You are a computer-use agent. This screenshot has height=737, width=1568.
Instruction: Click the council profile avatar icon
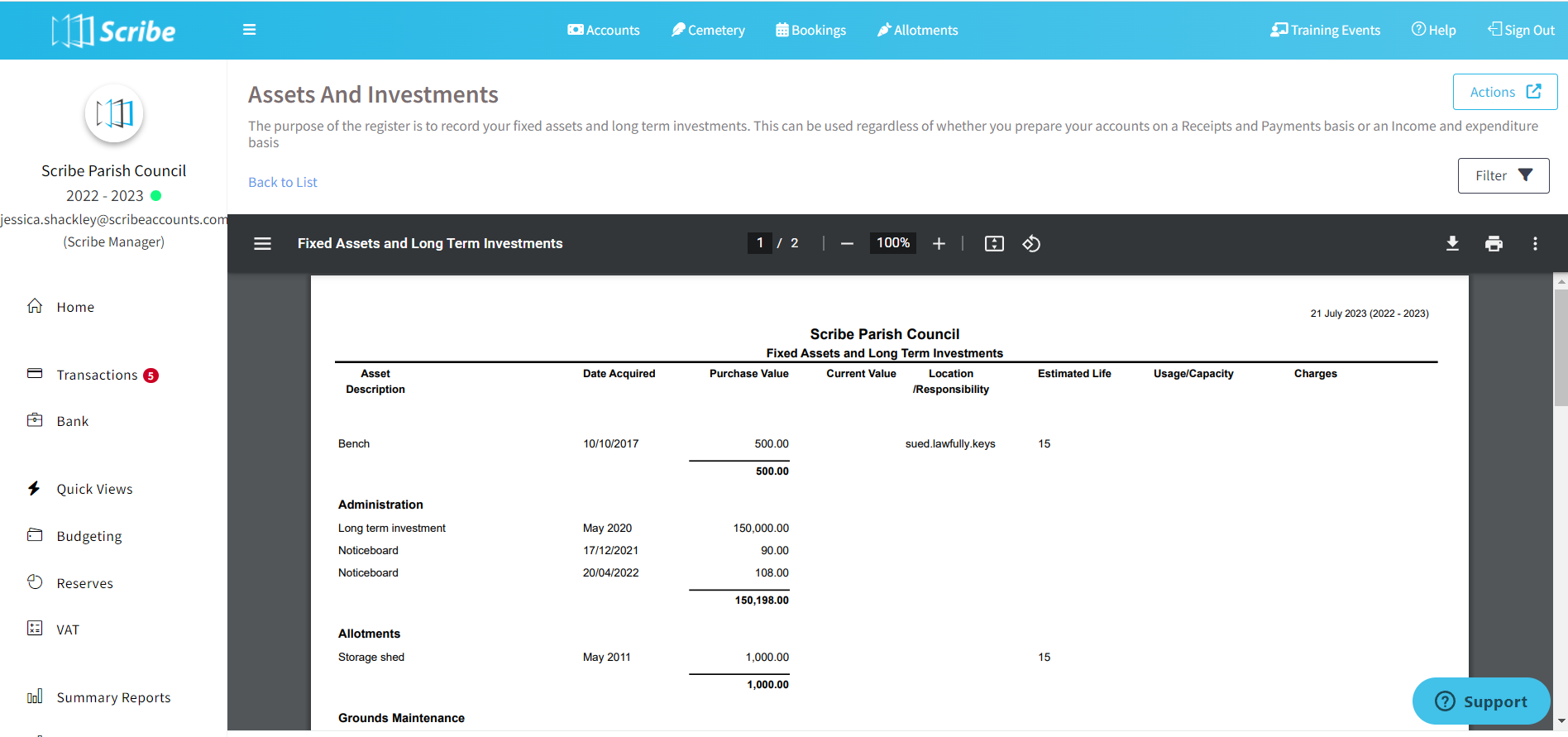pyautogui.click(x=114, y=113)
